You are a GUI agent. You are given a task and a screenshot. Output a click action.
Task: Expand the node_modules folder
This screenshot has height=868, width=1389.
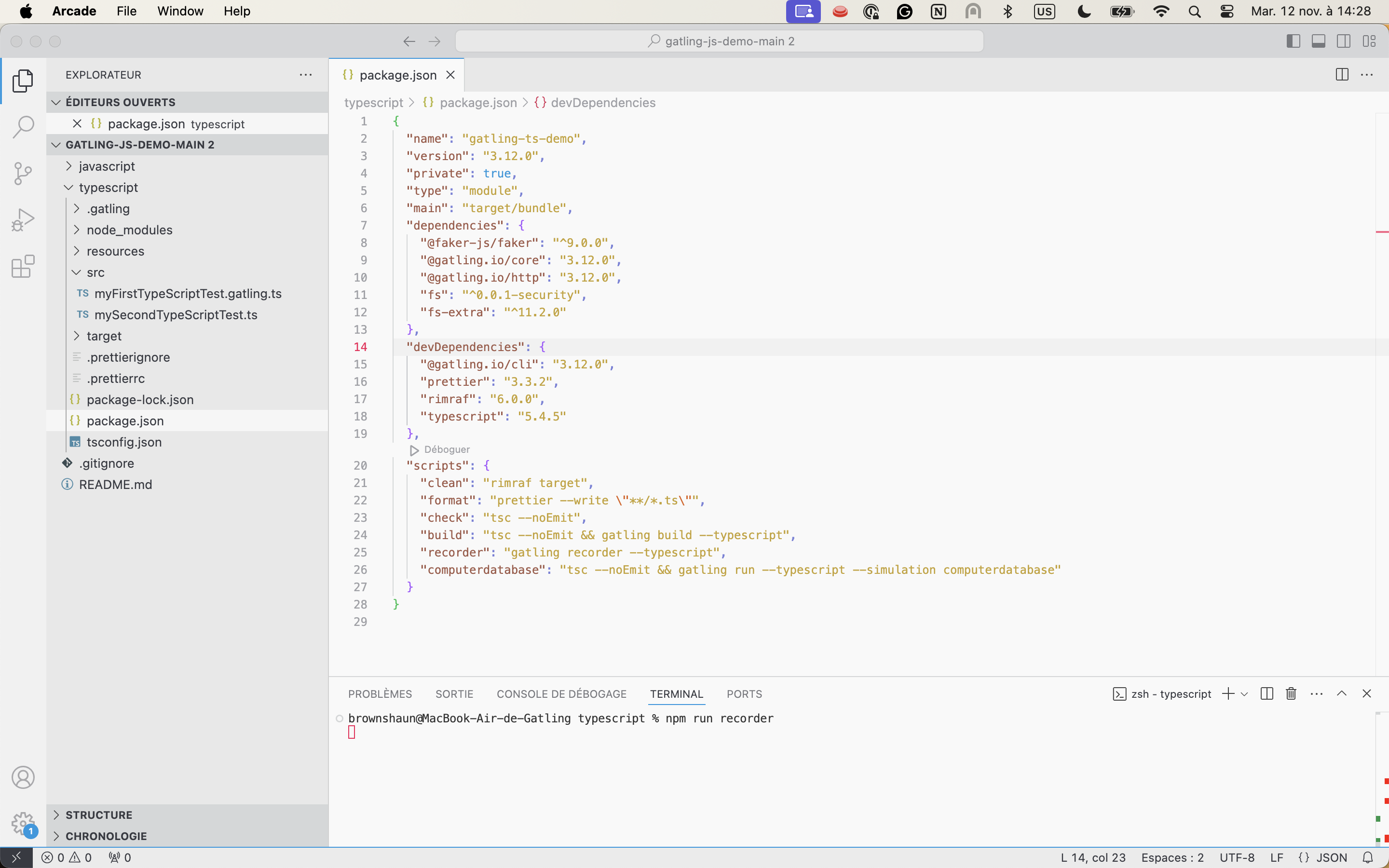pyautogui.click(x=187, y=230)
